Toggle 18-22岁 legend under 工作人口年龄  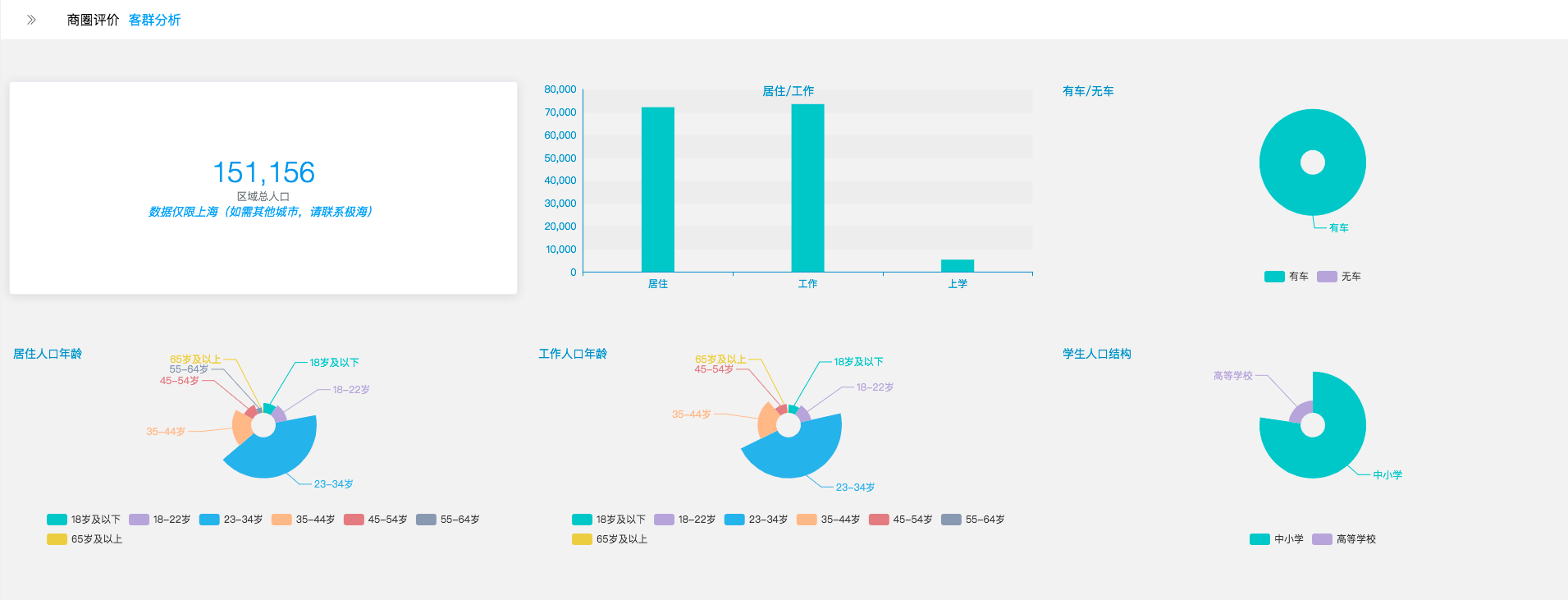tap(685, 520)
